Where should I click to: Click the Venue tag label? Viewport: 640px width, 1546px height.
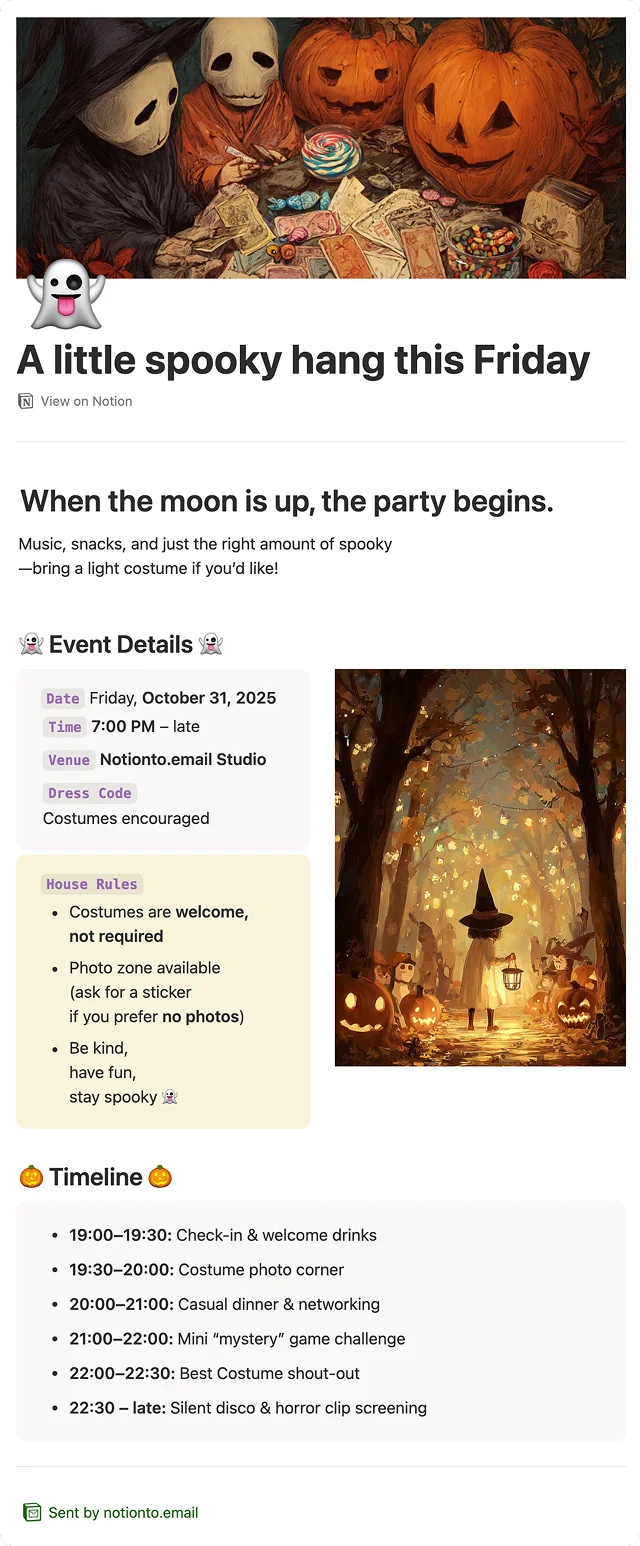pos(69,760)
